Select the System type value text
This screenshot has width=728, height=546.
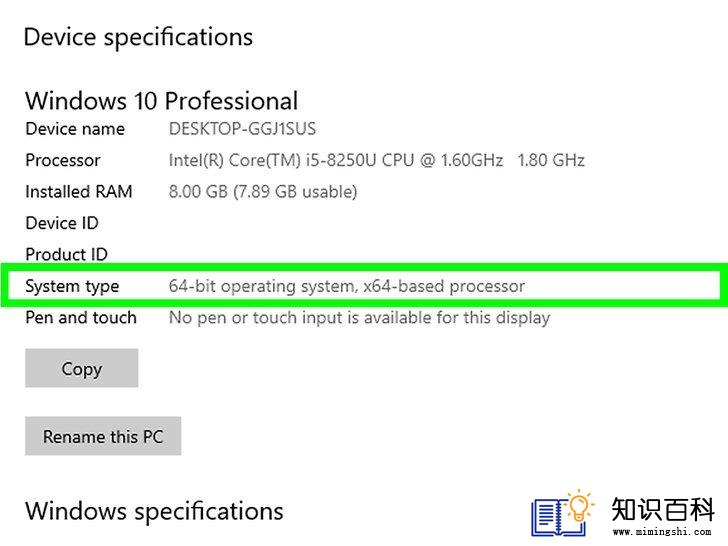pyautogui.click(x=347, y=286)
